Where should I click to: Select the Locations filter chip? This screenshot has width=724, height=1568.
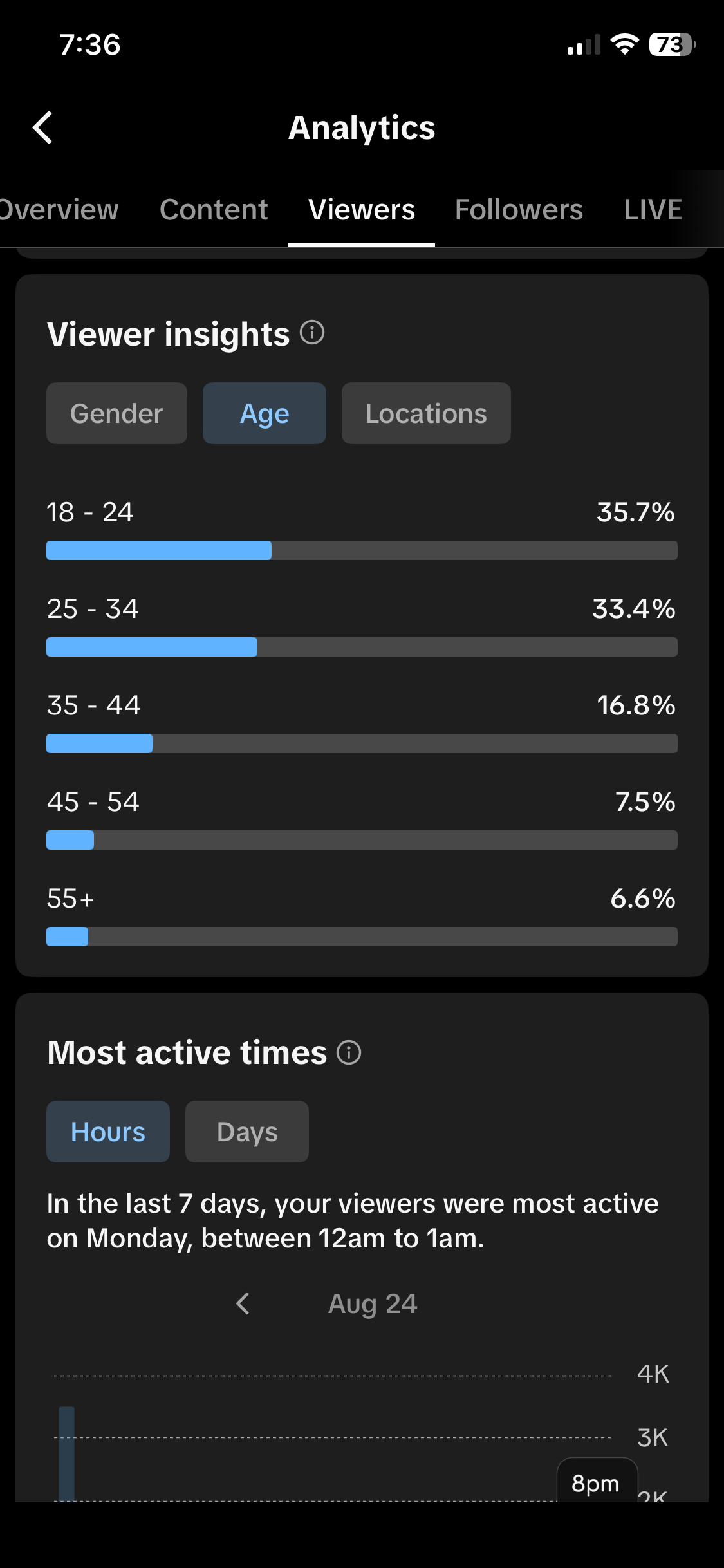[426, 413]
